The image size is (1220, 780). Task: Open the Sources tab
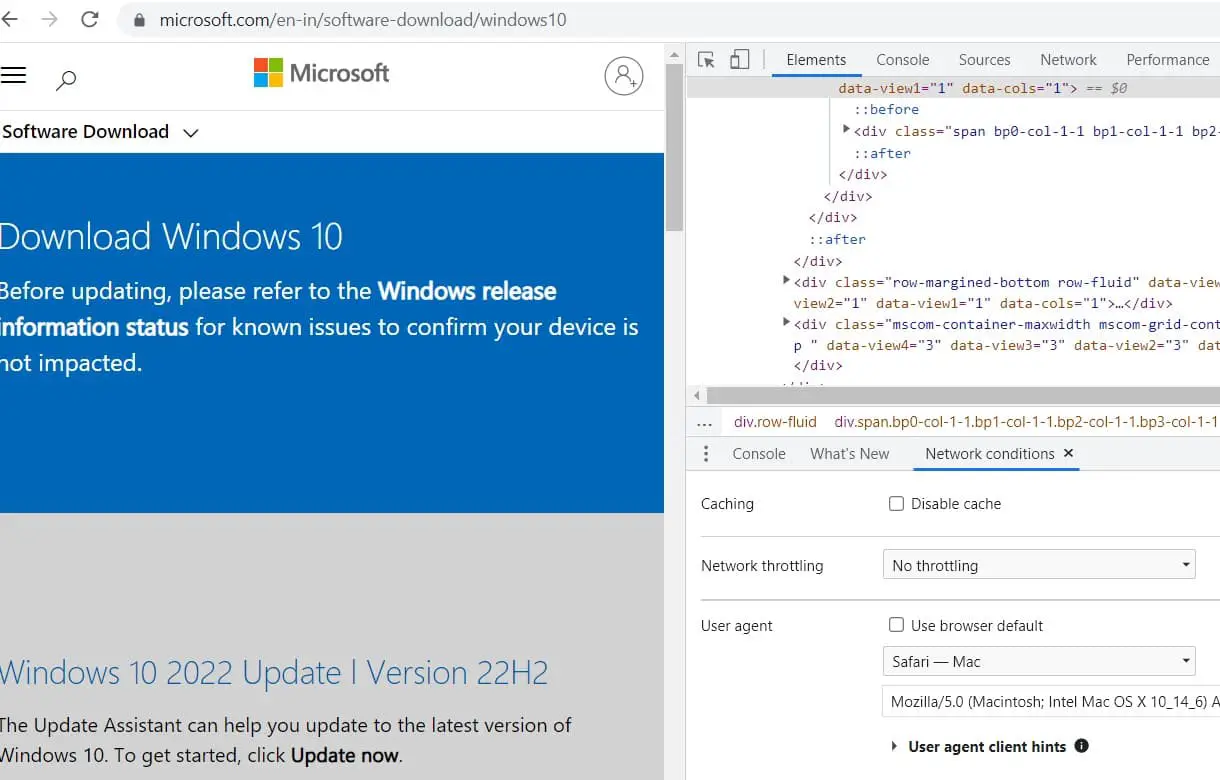(984, 60)
